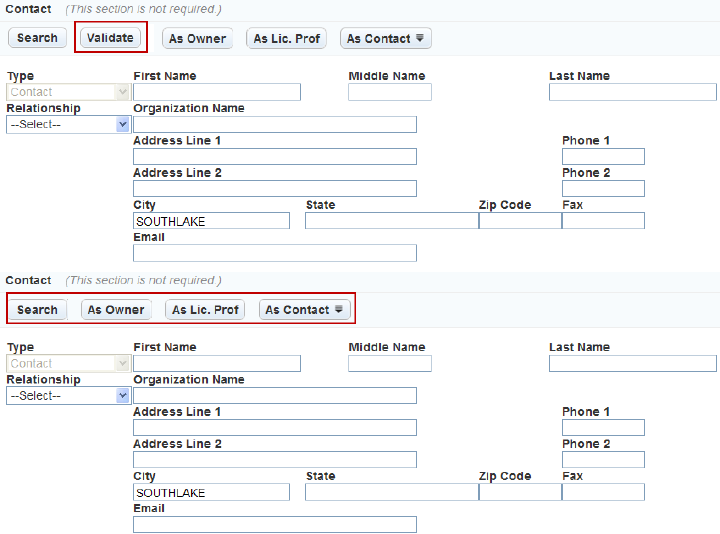Click first Organization Name input field
Screen dimensions: 720x534
coord(274,125)
